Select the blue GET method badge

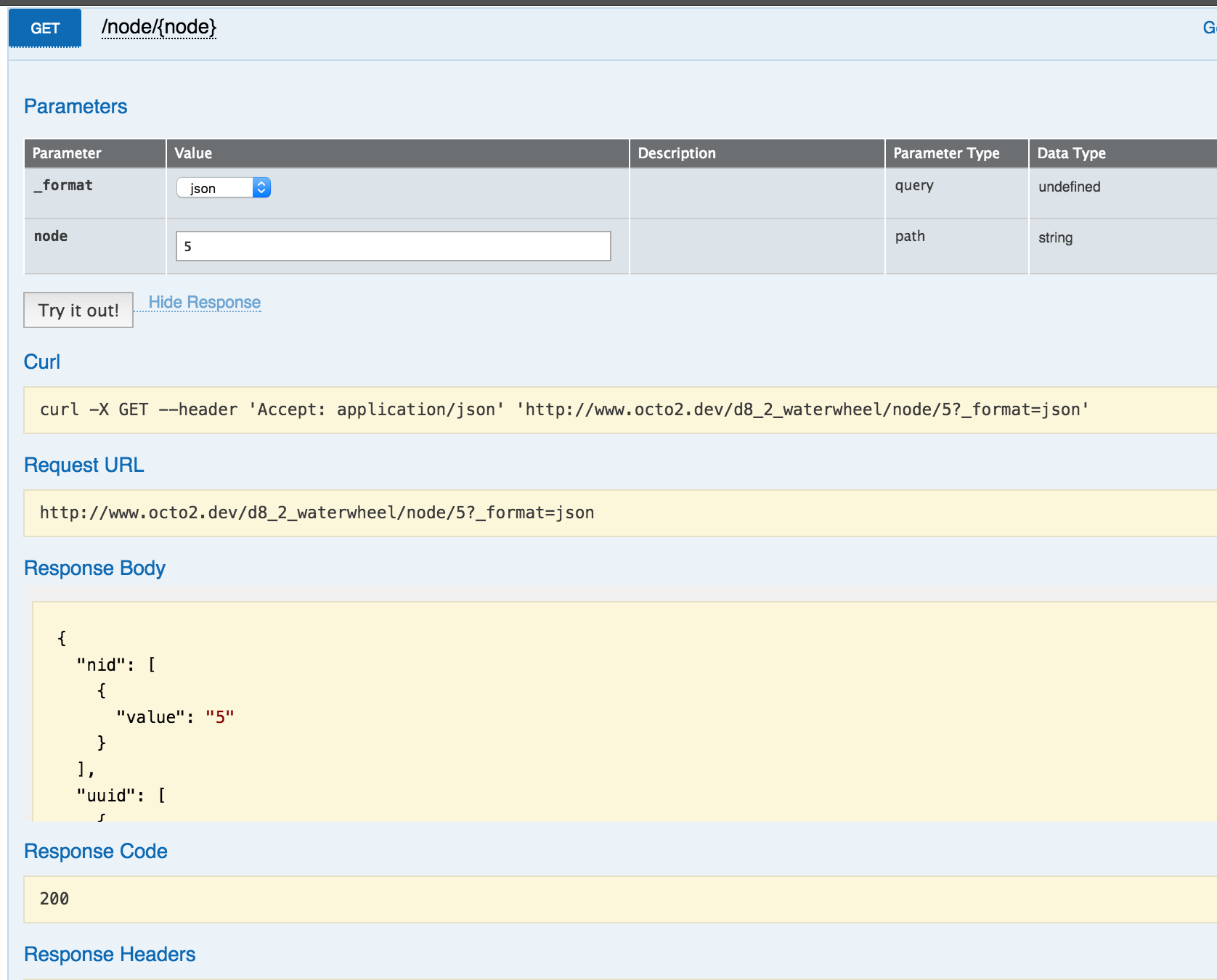point(44,28)
